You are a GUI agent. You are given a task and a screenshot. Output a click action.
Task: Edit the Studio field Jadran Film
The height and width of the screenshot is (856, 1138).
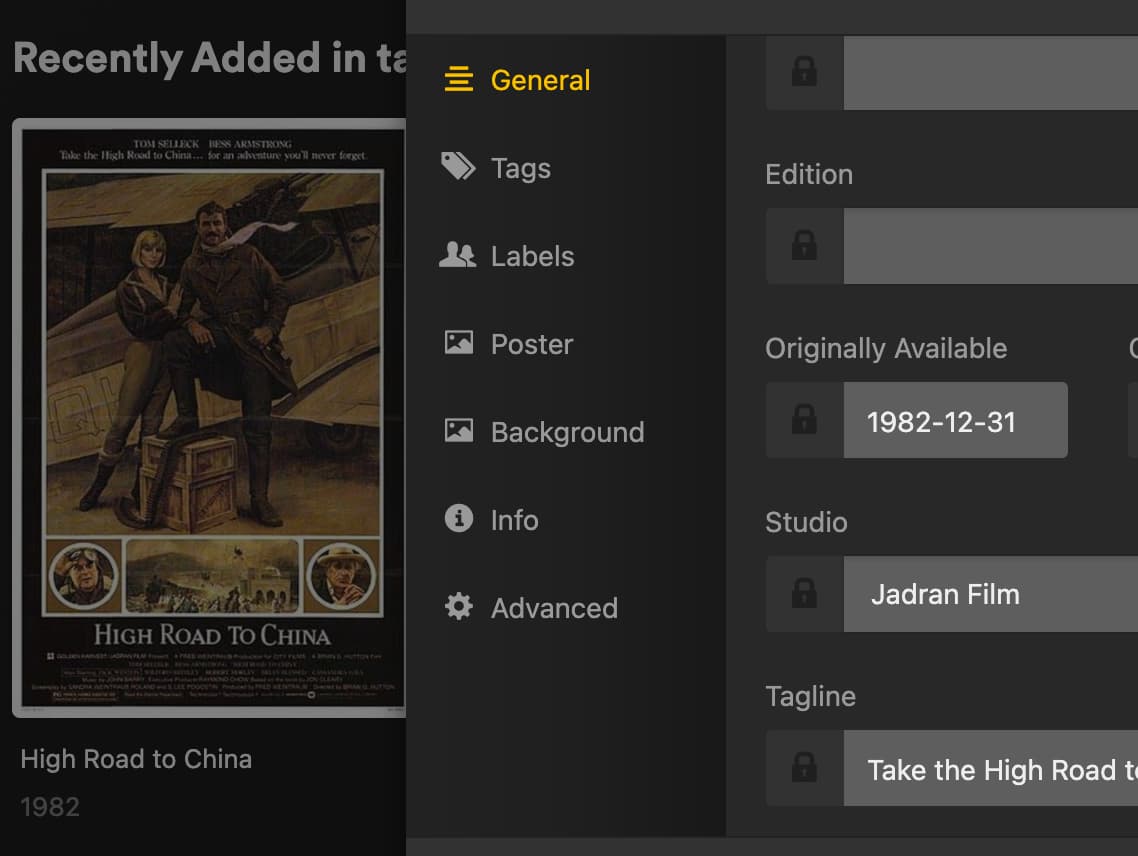991,593
